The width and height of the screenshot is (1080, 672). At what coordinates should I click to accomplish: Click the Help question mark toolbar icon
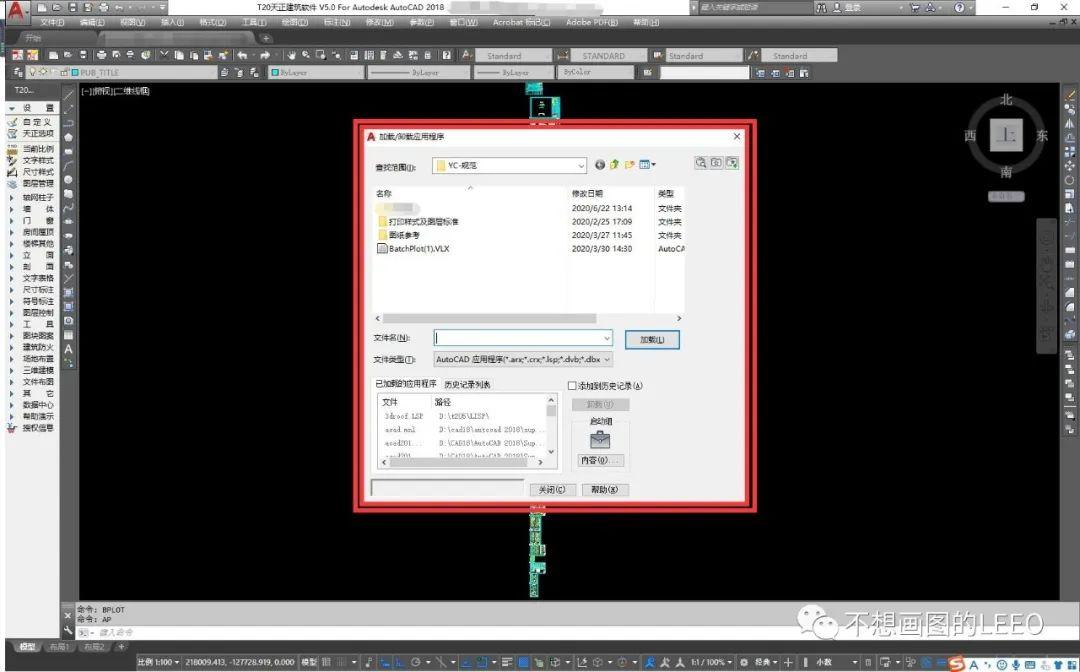tap(446, 55)
